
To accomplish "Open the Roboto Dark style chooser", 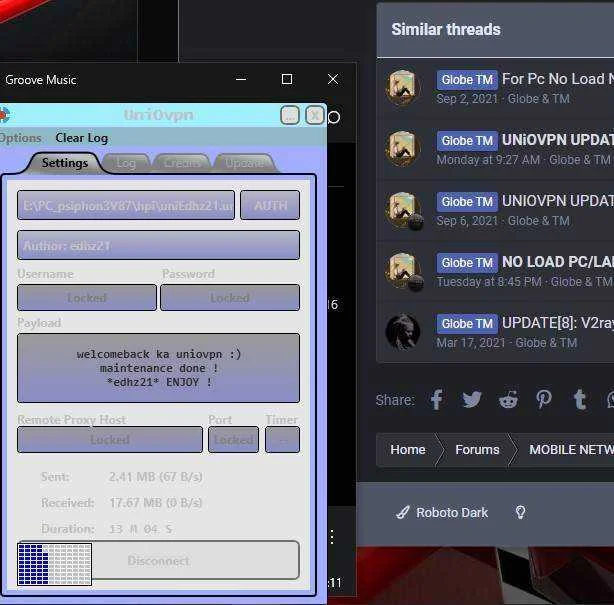I will pos(452,513).
